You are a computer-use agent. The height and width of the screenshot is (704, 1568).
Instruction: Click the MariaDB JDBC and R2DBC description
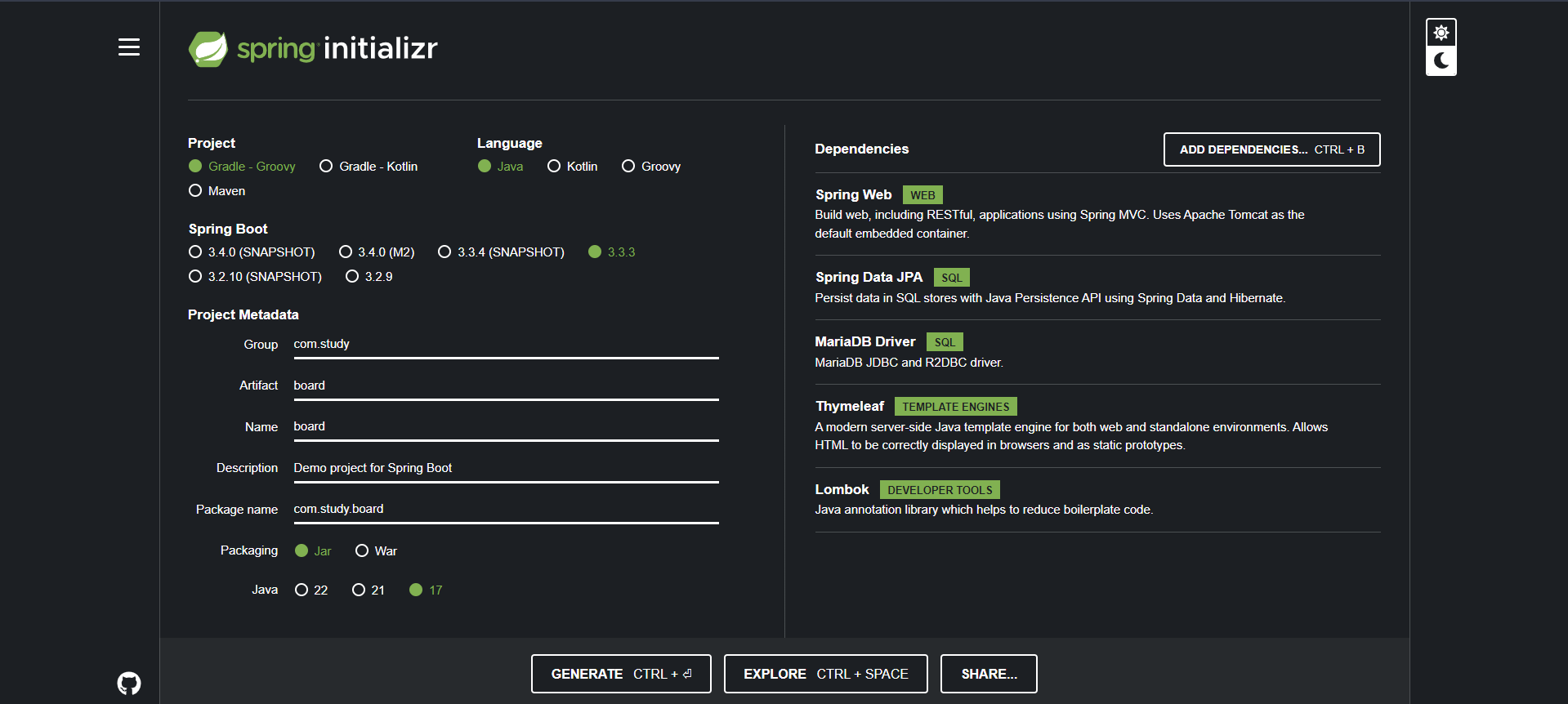click(x=909, y=363)
